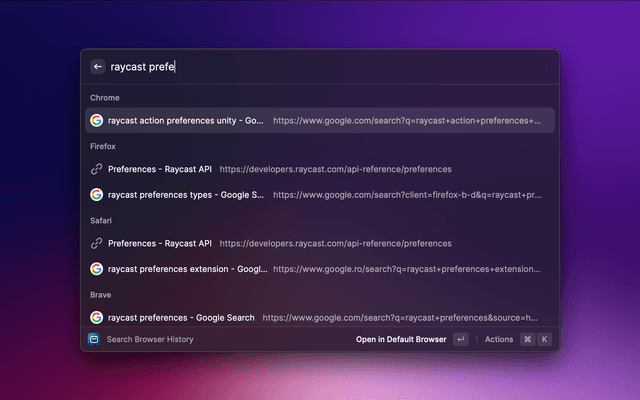Click Open in Default Browser button

click(x=400, y=339)
